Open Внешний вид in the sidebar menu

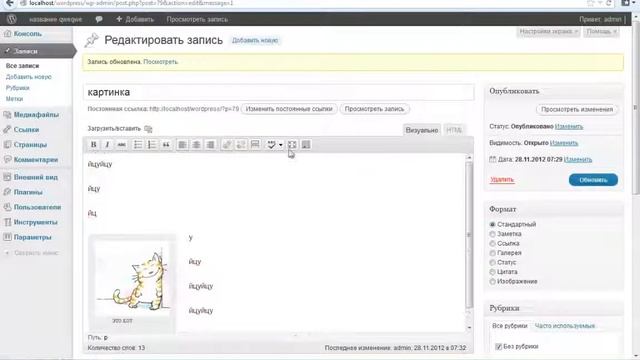click(x=36, y=177)
